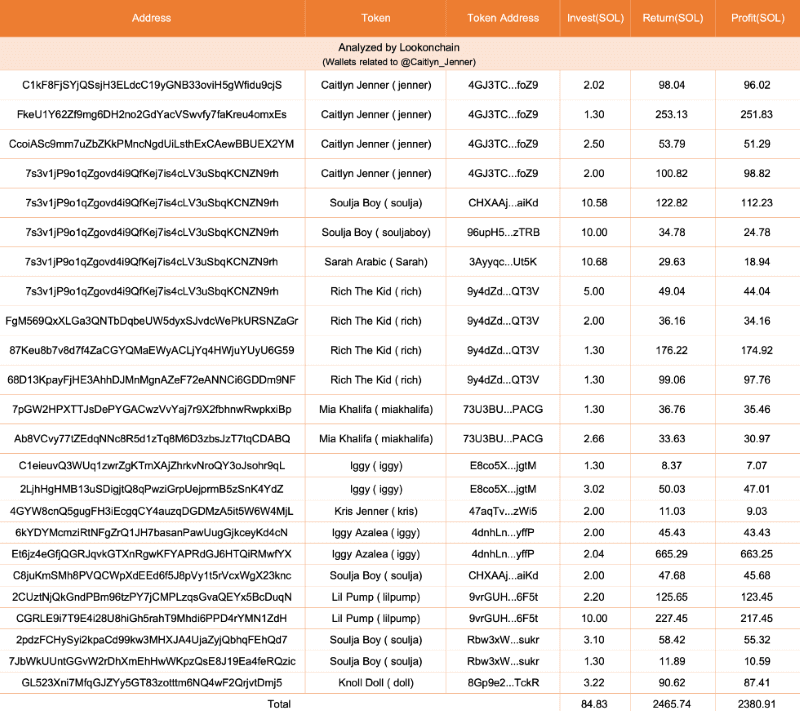800x711 pixels.
Task: Click the Token Address column header
Action: [503, 18]
